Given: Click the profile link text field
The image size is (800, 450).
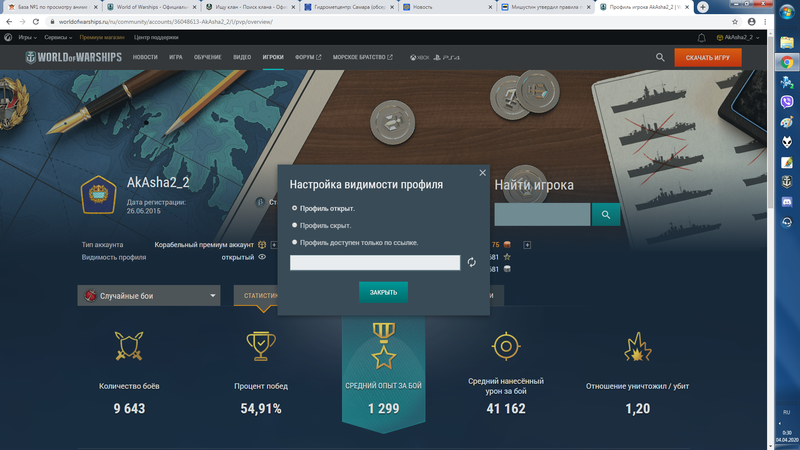Looking at the screenshot, I should click(375, 263).
